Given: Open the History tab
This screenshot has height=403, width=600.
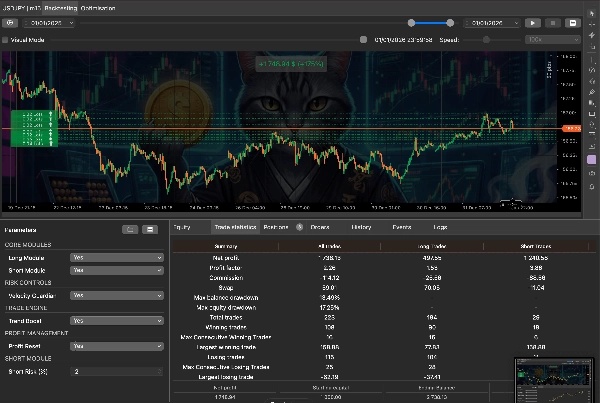Looking at the screenshot, I should pyautogui.click(x=361, y=227).
